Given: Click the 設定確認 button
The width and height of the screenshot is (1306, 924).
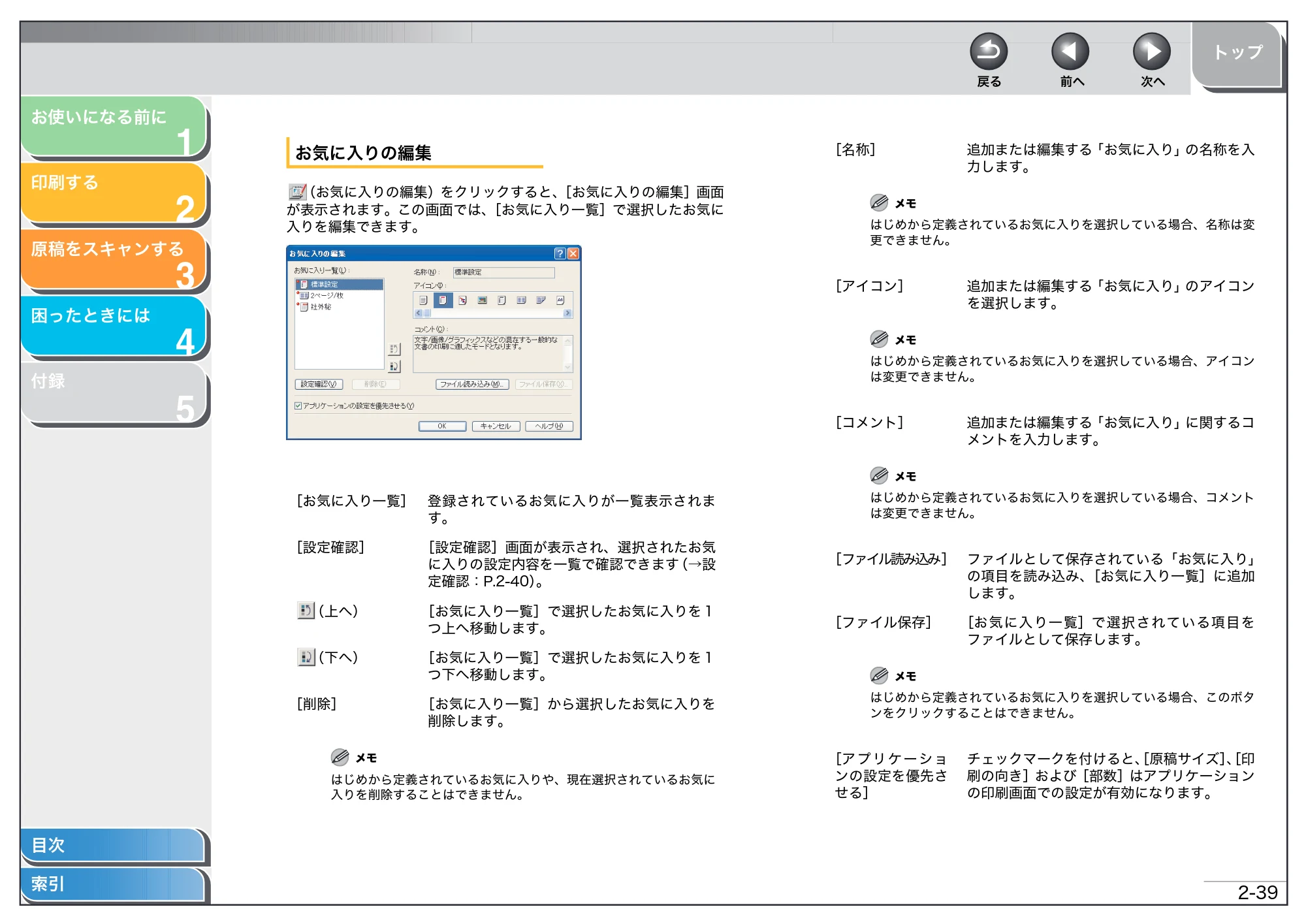Looking at the screenshot, I should coord(319,385).
